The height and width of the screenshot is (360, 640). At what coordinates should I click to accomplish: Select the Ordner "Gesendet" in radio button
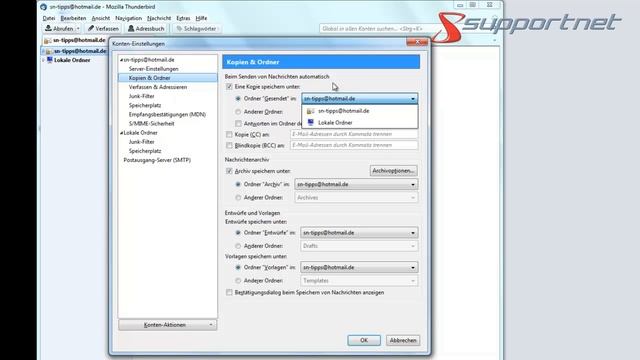(x=238, y=98)
